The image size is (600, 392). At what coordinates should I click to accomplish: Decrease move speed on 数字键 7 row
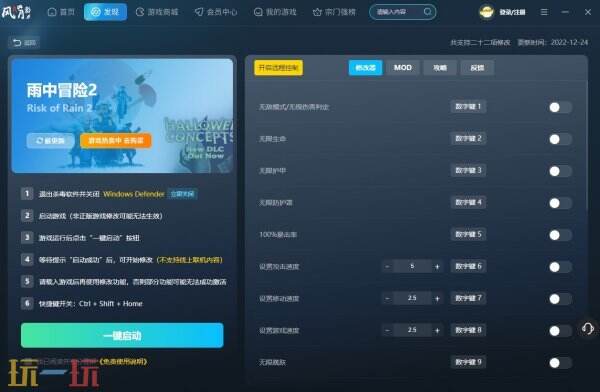[x=387, y=298]
